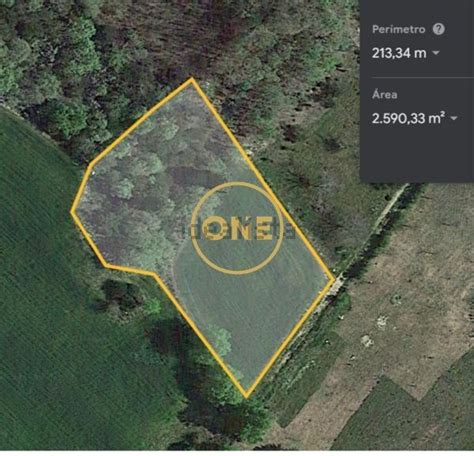Click the Área label text
The height and width of the screenshot is (456, 474).
coord(384,95)
